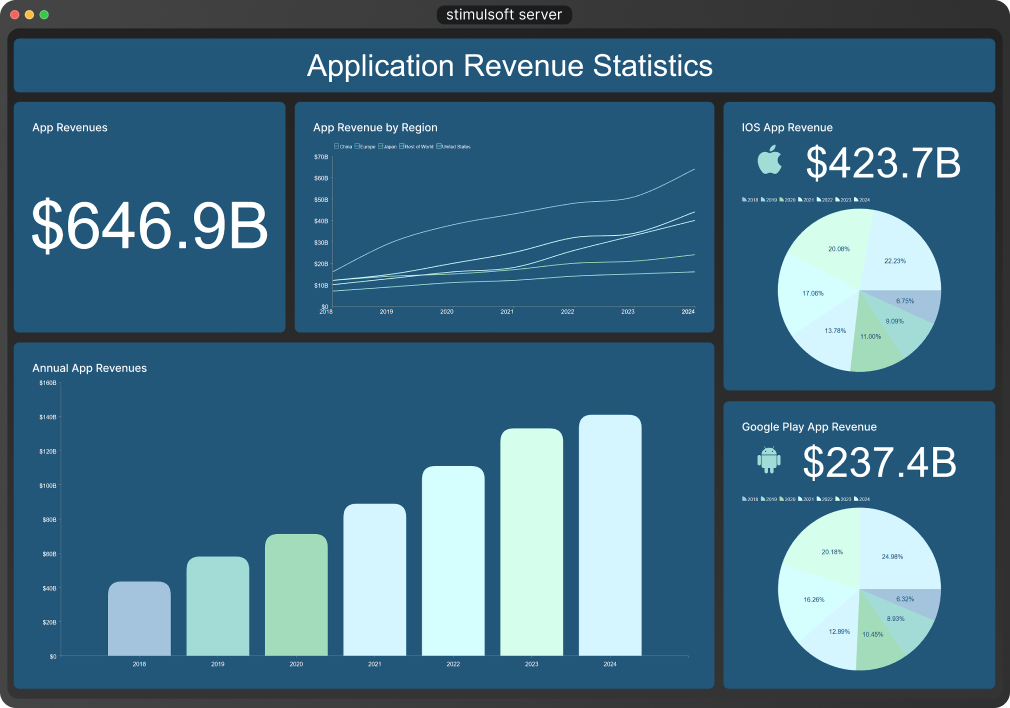Viewport: 1010px width, 708px height.
Task: Click the Android robot icon
Action: click(768, 460)
